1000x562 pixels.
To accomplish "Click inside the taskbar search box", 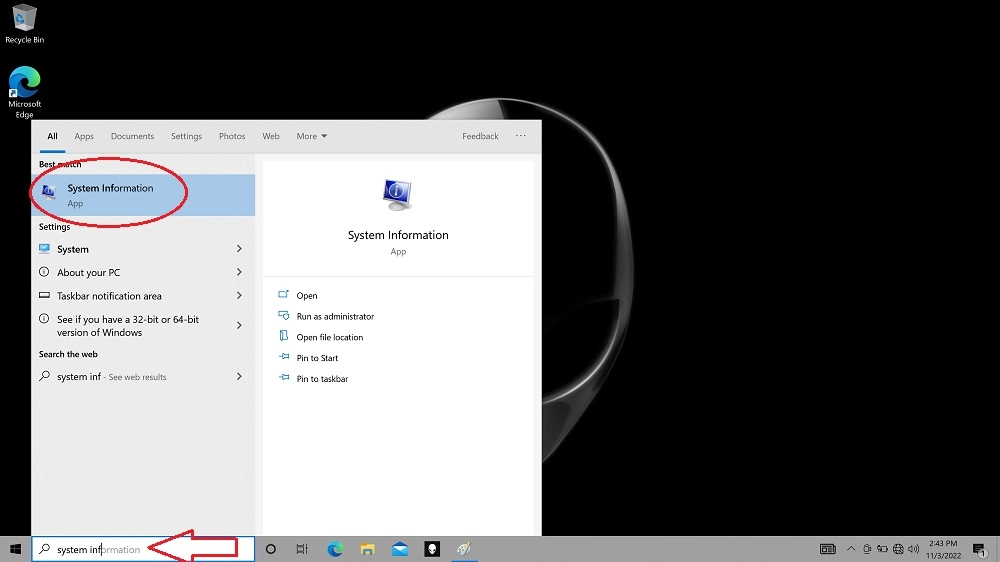I will click(143, 549).
